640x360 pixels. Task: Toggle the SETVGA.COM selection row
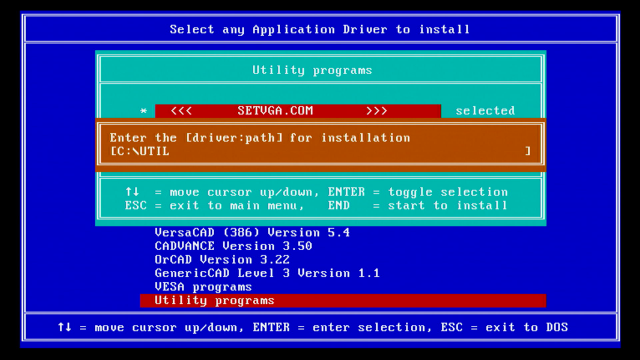tap(298, 111)
